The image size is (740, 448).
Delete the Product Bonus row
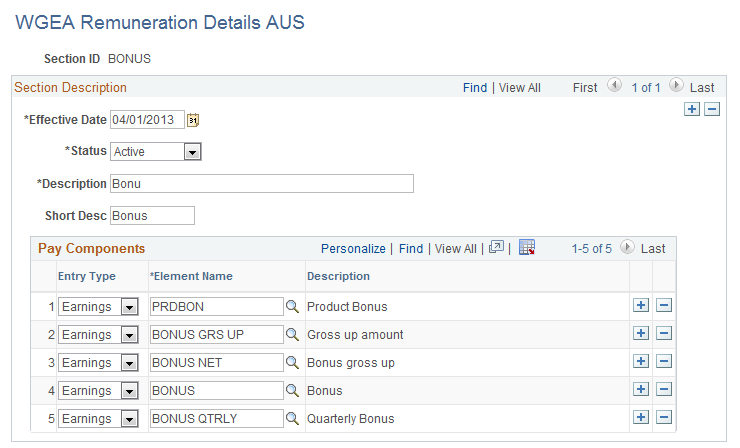pos(664,305)
